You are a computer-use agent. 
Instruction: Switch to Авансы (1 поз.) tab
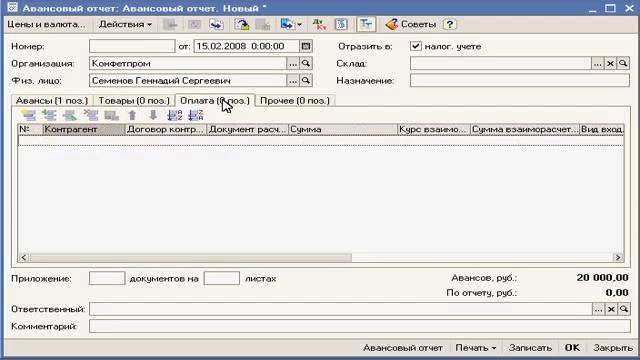click(x=52, y=100)
